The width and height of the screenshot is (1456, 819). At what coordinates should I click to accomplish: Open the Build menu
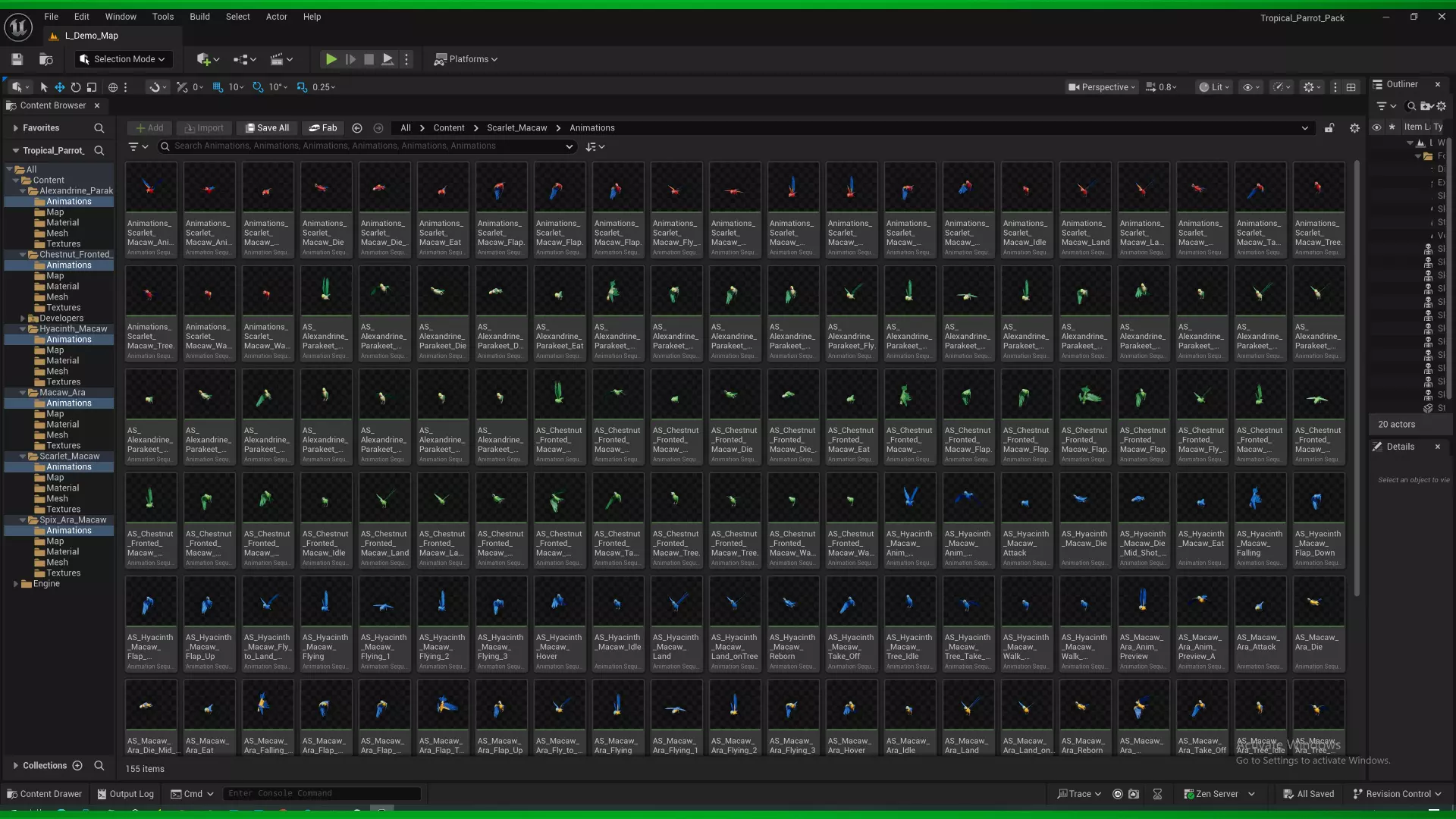click(x=199, y=17)
